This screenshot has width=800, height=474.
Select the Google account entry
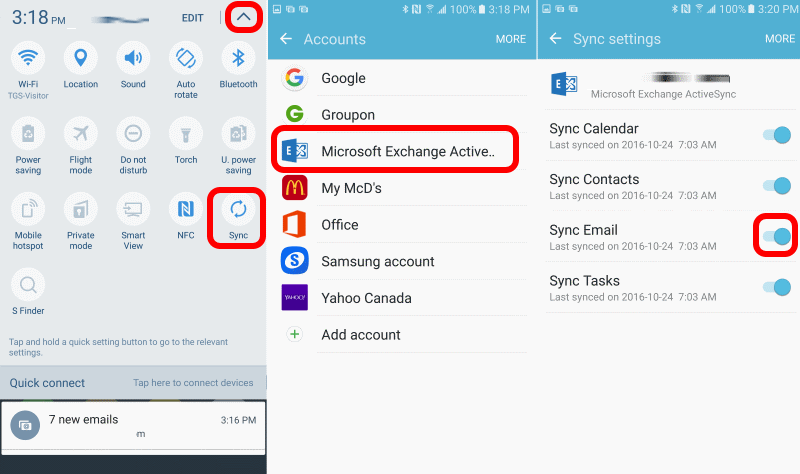343,78
